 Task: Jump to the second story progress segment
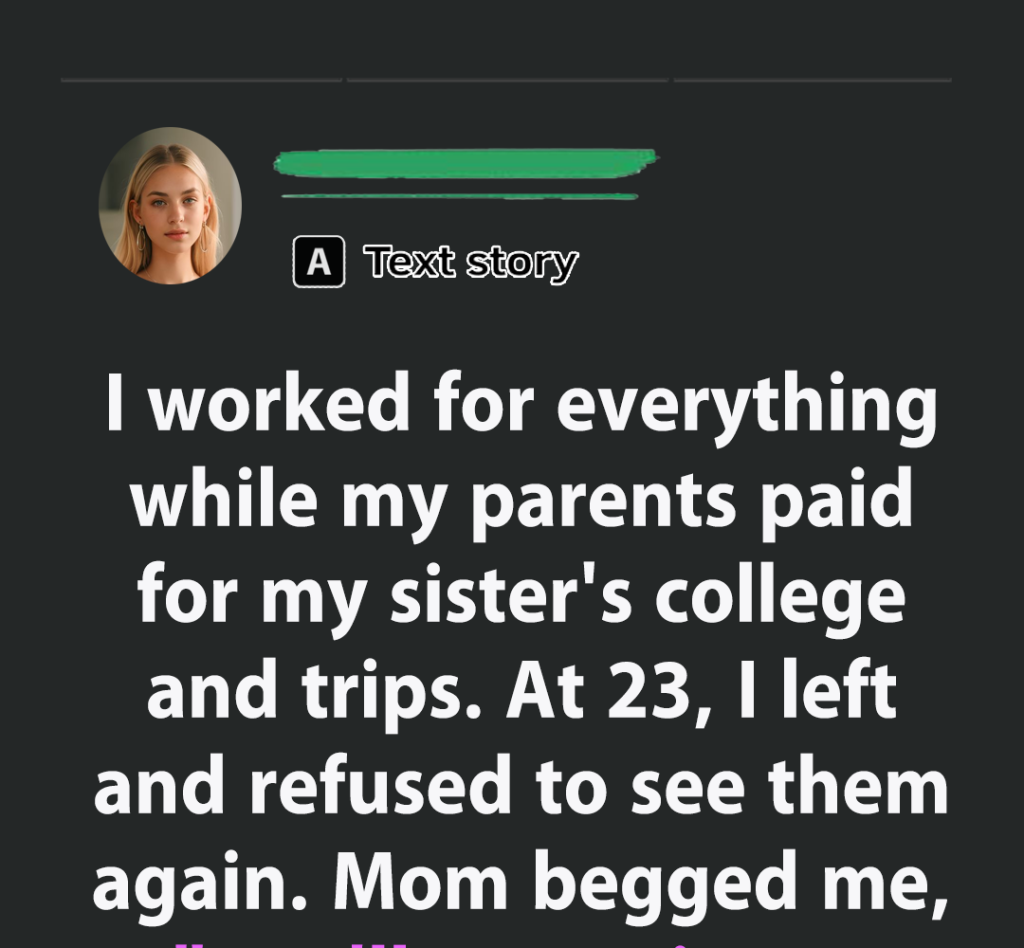pyautogui.click(x=507, y=80)
